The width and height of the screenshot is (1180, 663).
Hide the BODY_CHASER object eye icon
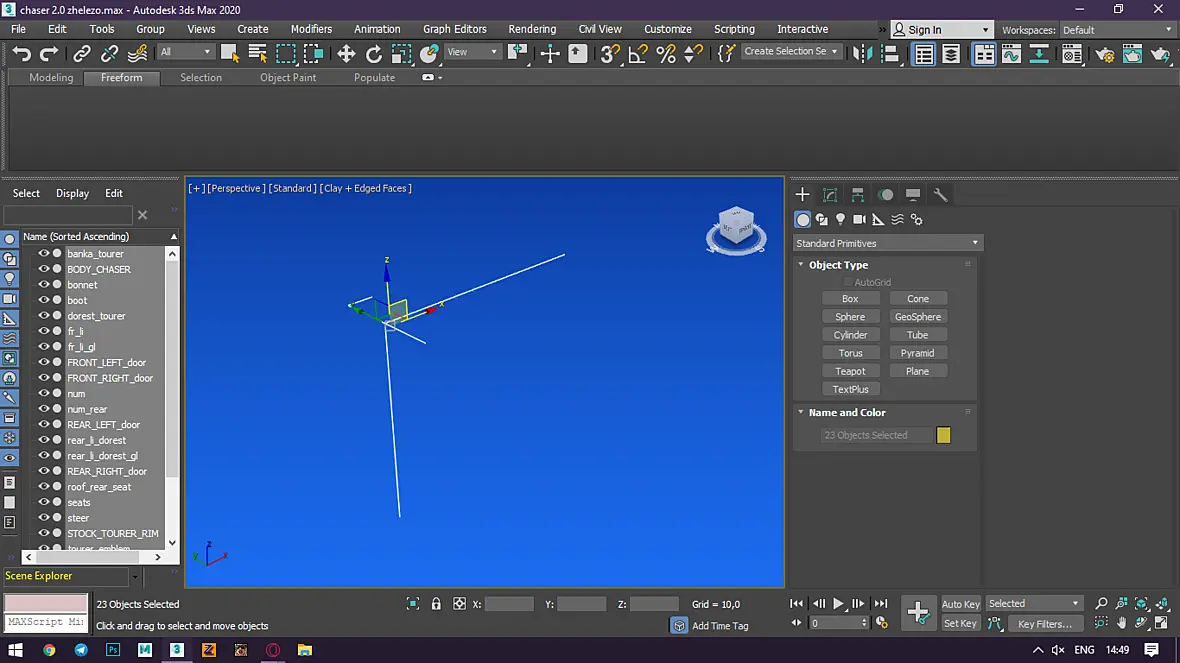[x=44, y=269]
